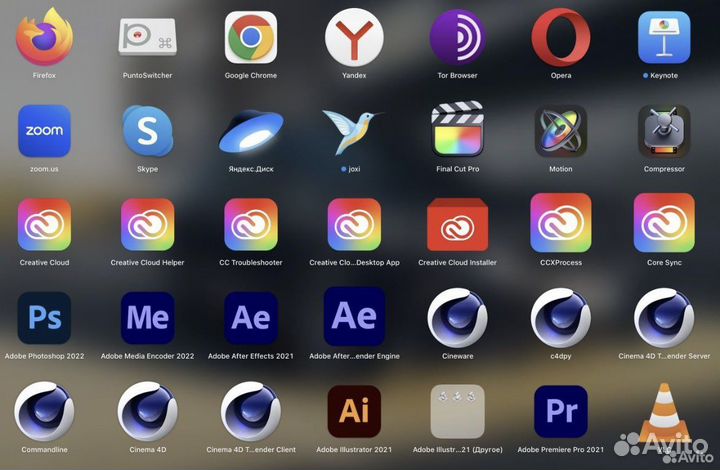Screen dimensions: 720x470
Task: Open Google Chrome
Action: pos(251,37)
